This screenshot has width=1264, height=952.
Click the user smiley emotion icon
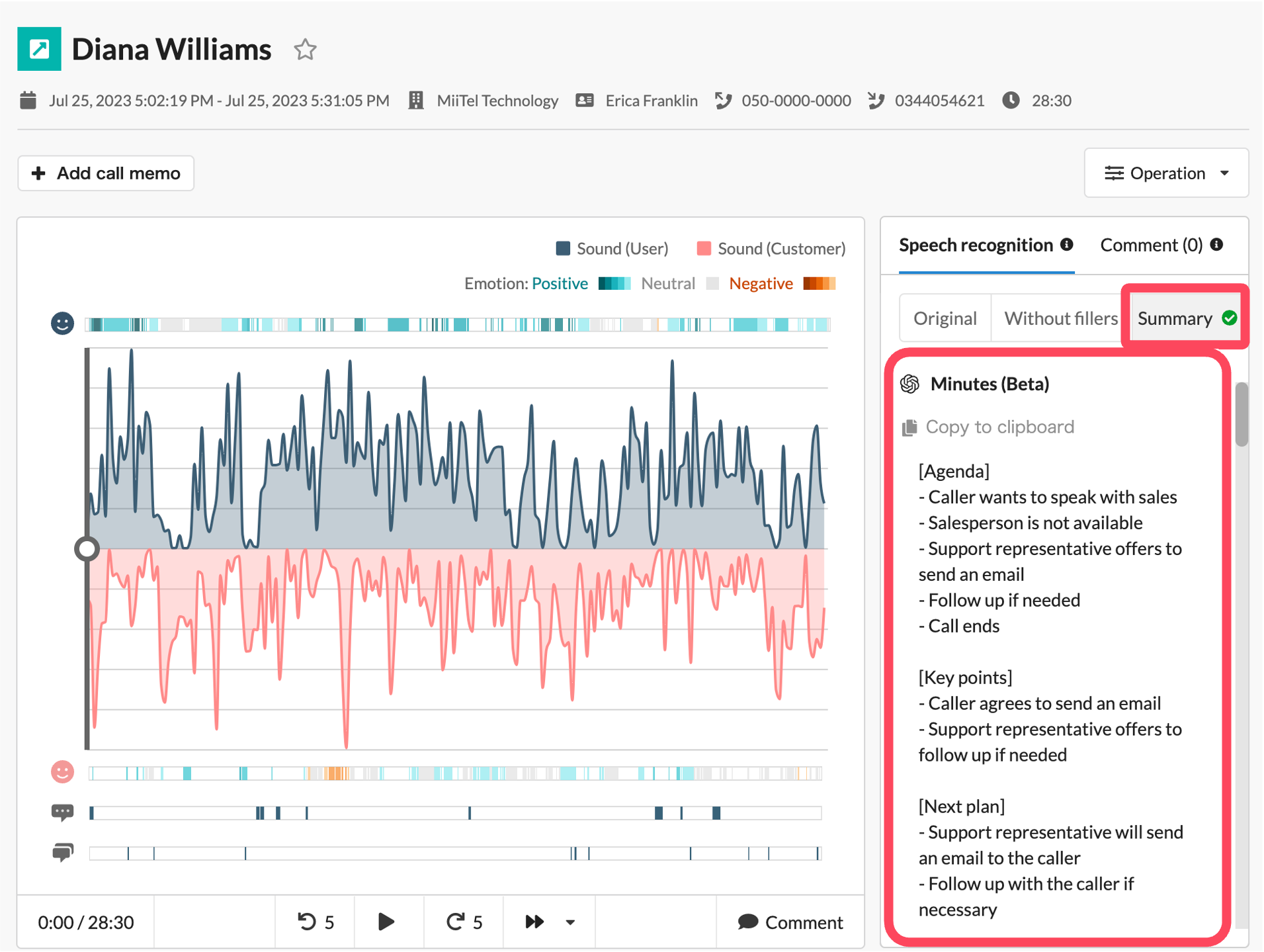click(62, 324)
